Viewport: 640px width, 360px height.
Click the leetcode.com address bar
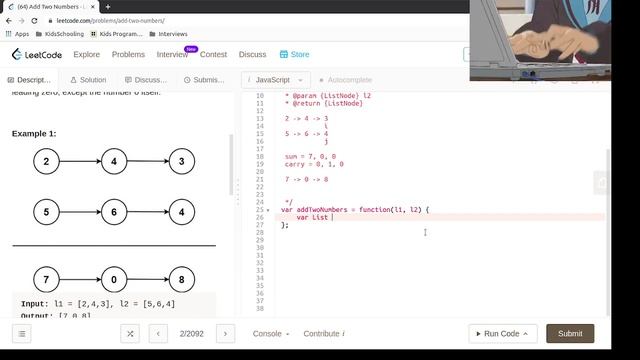tap(110, 20)
